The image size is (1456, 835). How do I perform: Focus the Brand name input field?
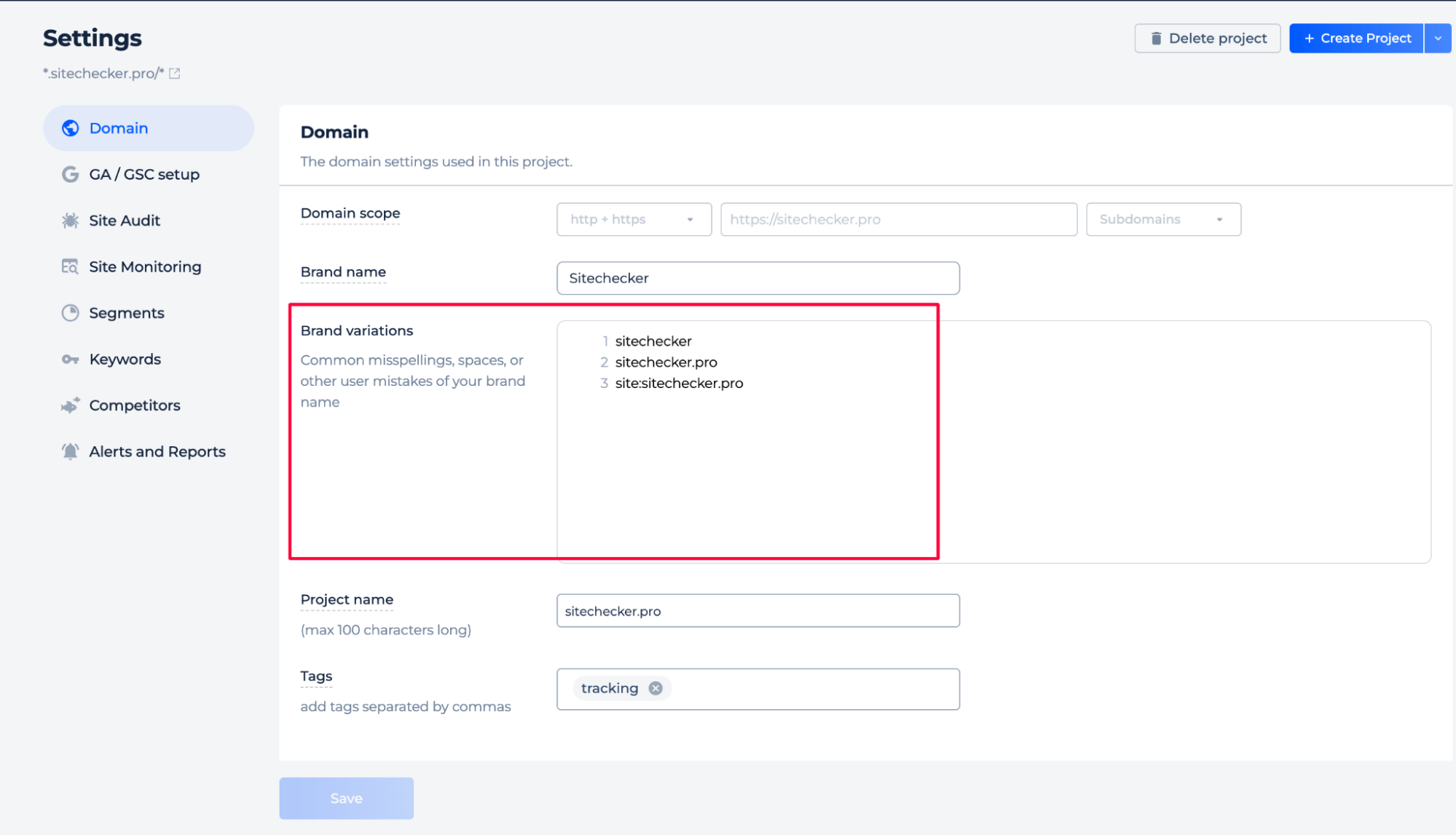click(x=757, y=278)
